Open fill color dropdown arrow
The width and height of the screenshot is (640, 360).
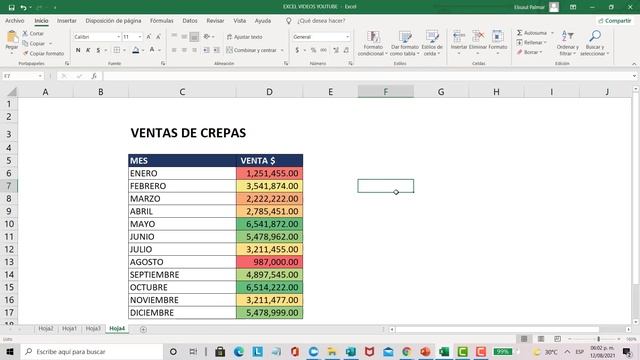[143, 50]
